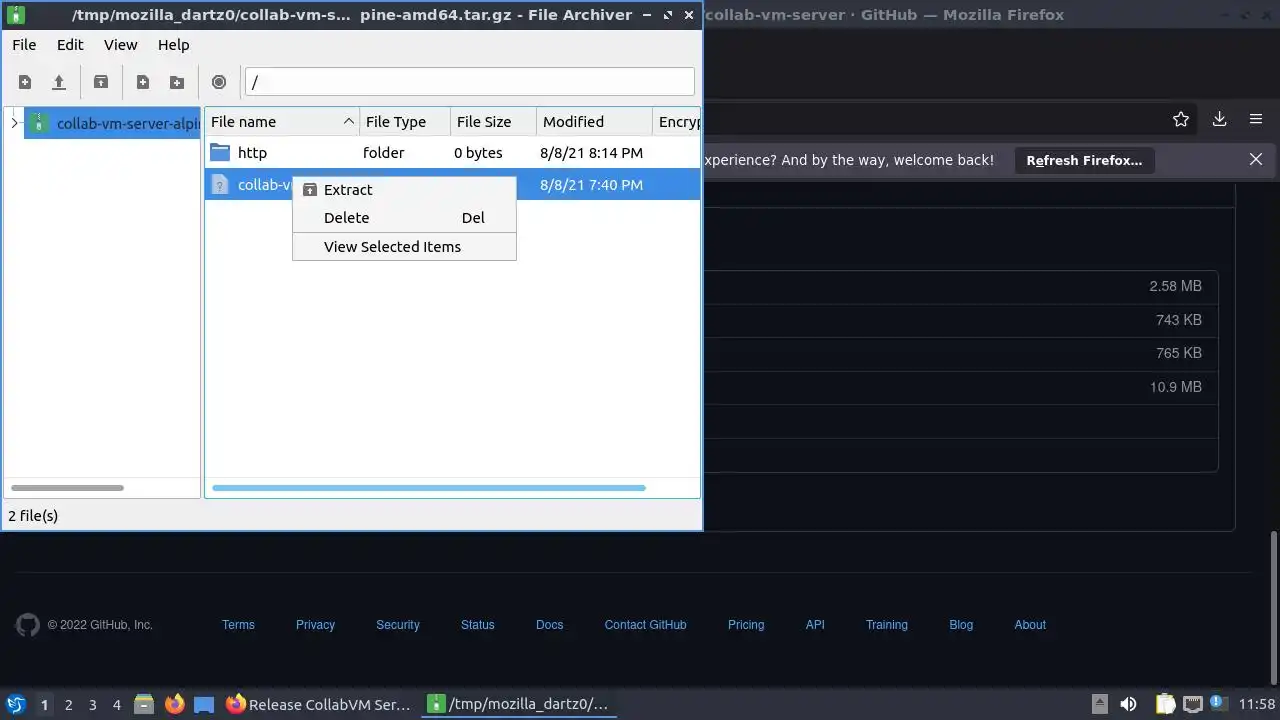
Task: Click the File Size column header
Action: click(x=493, y=122)
